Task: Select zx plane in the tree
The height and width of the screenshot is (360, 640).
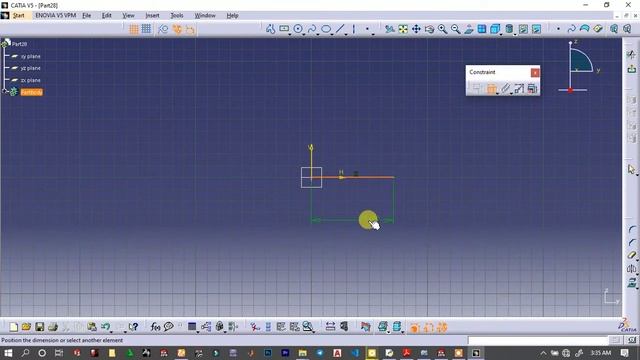Action: click(x=31, y=80)
